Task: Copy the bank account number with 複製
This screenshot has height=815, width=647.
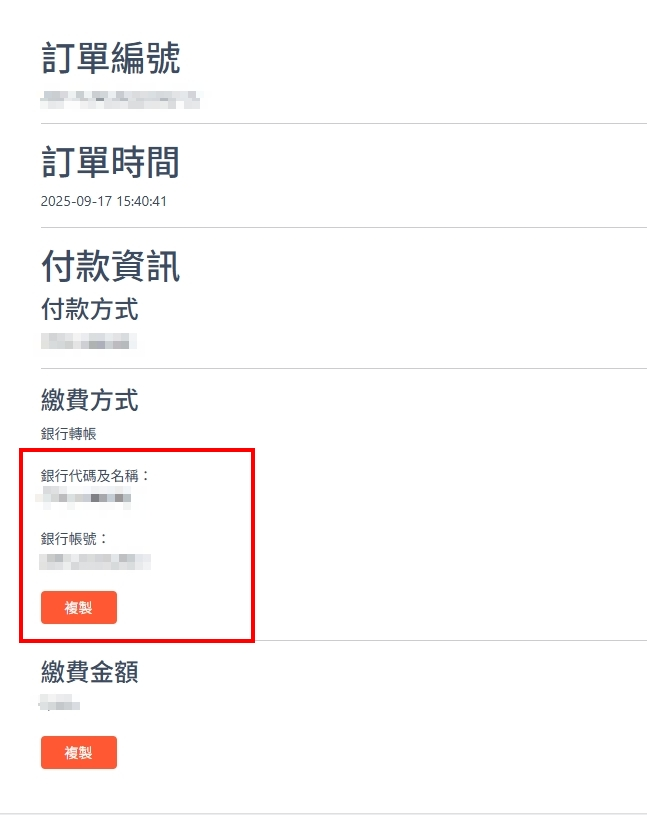Action: point(78,608)
